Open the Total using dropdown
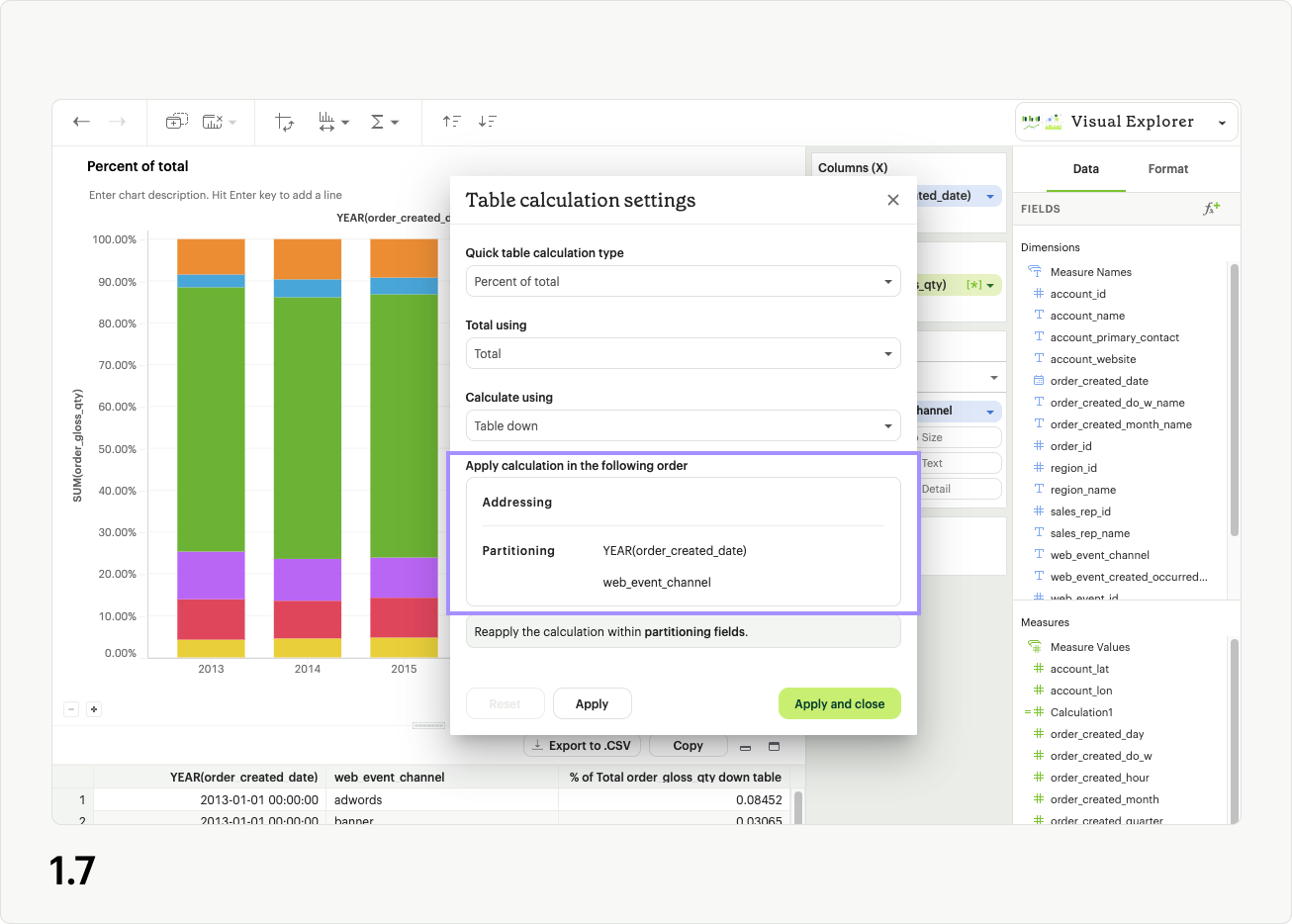This screenshot has height=924, width=1292. [x=683, y=353]
